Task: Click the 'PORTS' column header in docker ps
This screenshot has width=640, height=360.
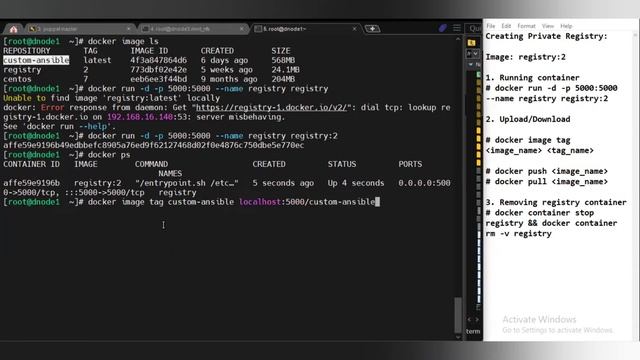Action: pyautogui.click(x=410, y=164)
